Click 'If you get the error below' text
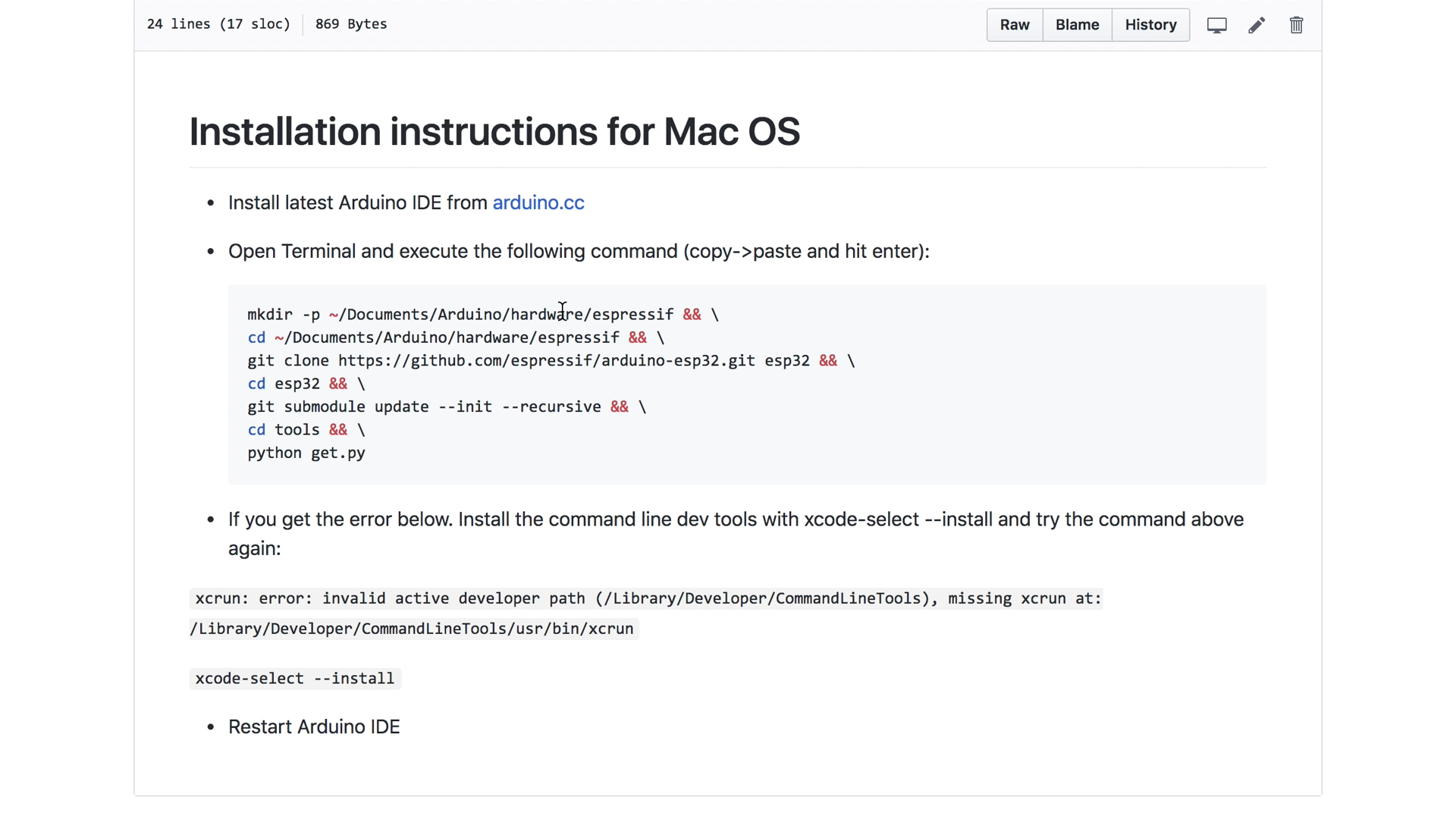This screenshot has height=819, width=1456. (x=736, y=534)
